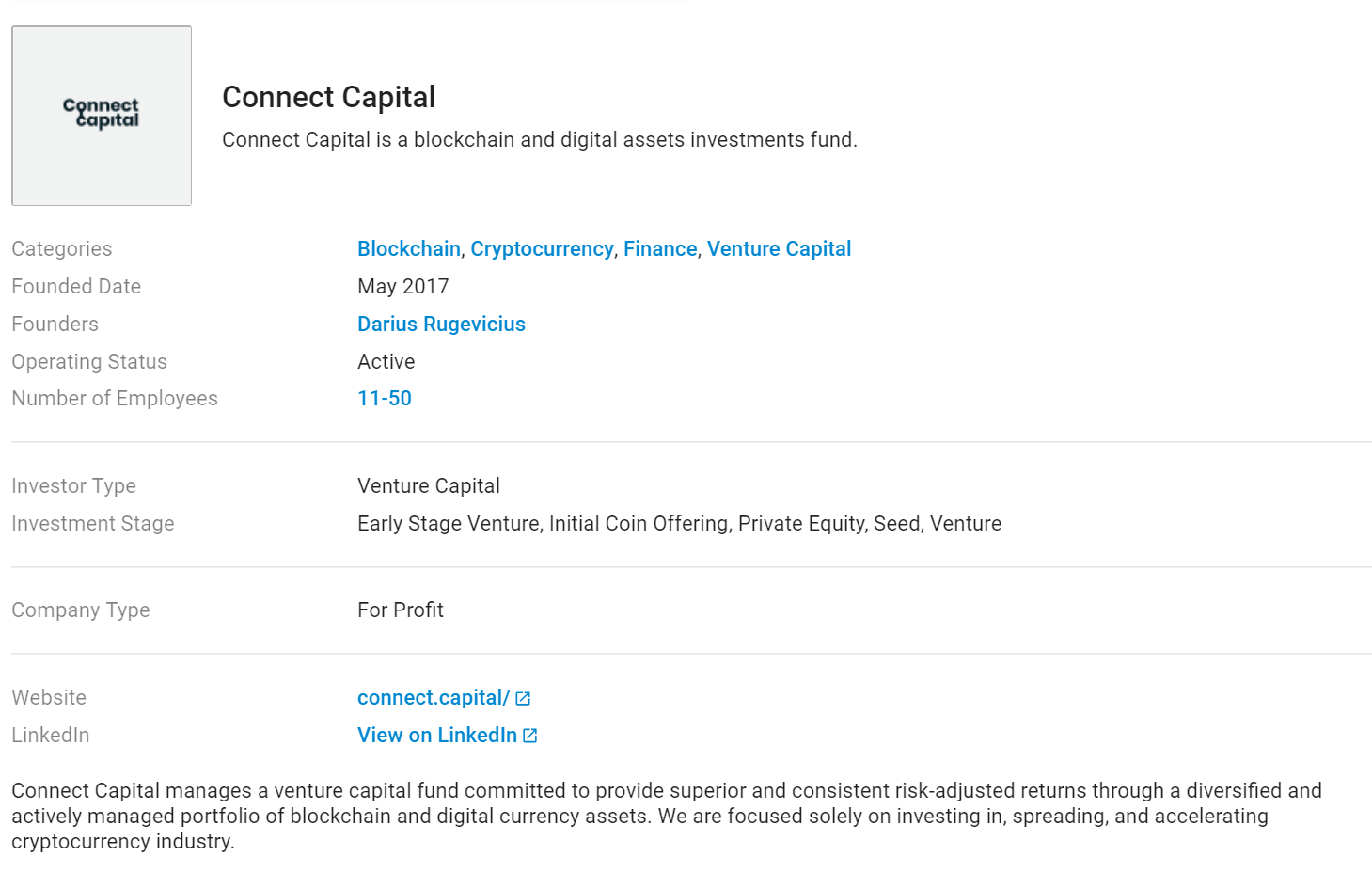Click the external link icon beside View on LinkedIn

pos(530,736)
